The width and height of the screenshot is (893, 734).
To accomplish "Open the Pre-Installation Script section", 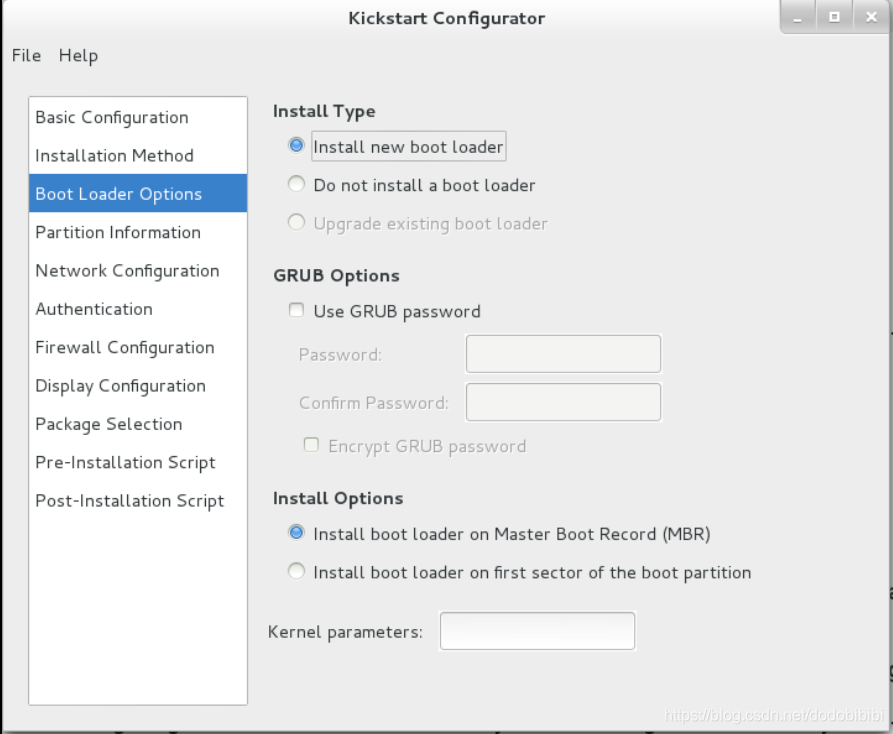I will (138, 462).
